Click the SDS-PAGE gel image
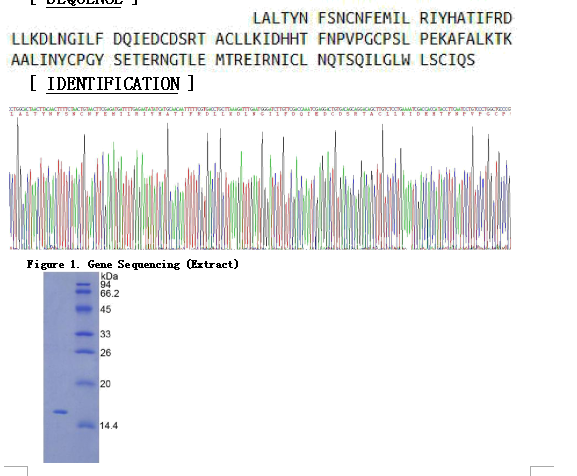The image size is (577, 476). (x=71, y=367)
